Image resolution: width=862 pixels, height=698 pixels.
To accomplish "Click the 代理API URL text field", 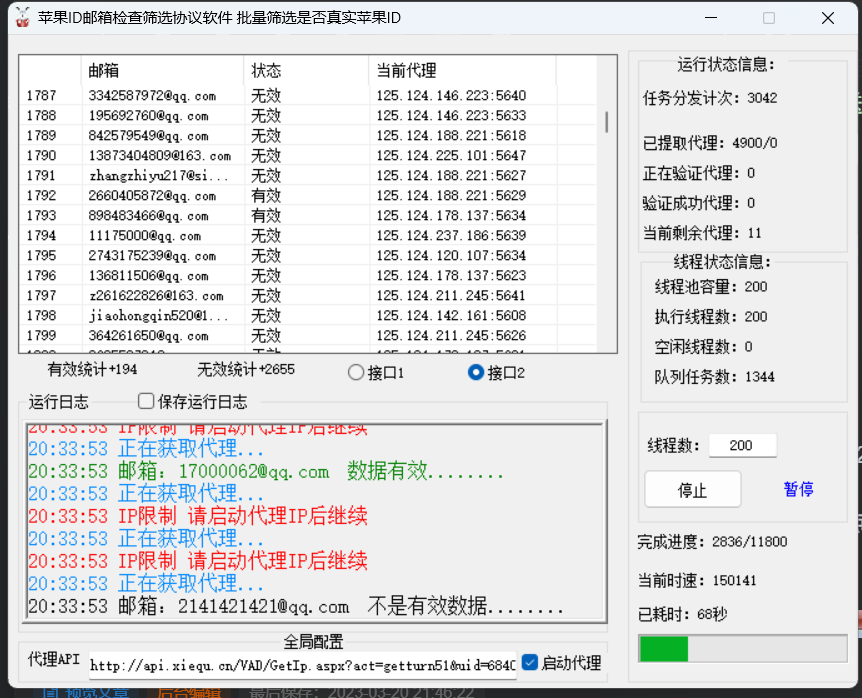I will click(302, 664).
